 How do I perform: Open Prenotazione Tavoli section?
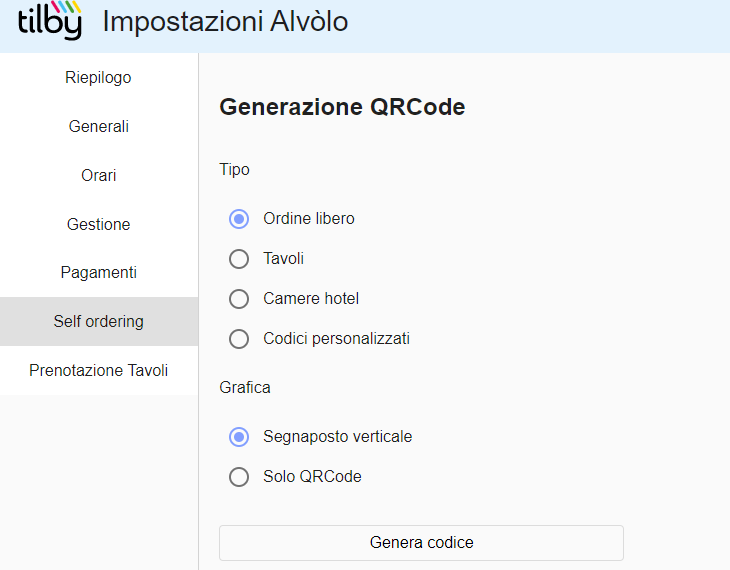coord(99,370)
